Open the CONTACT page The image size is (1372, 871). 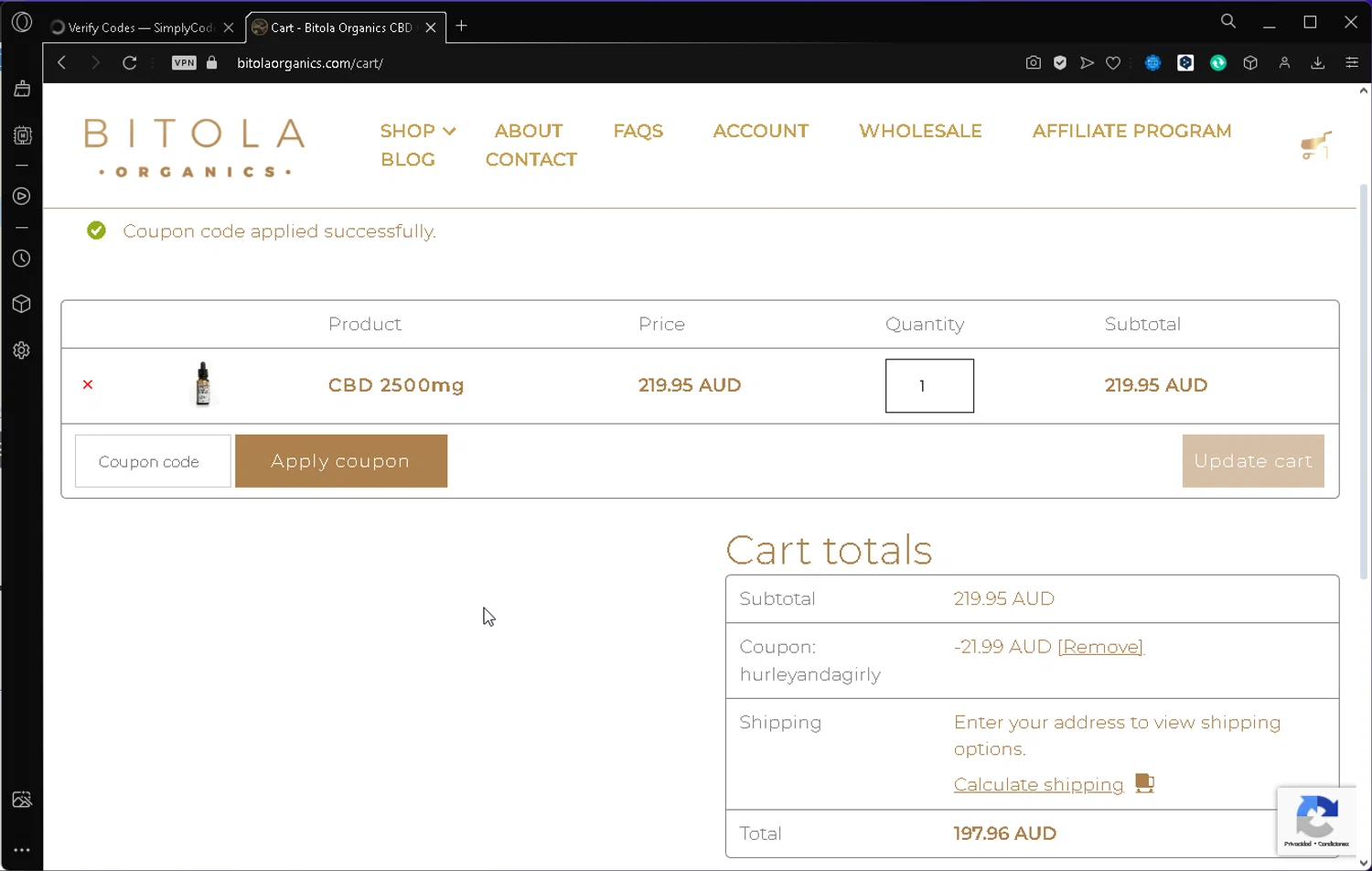pos(531,159)
